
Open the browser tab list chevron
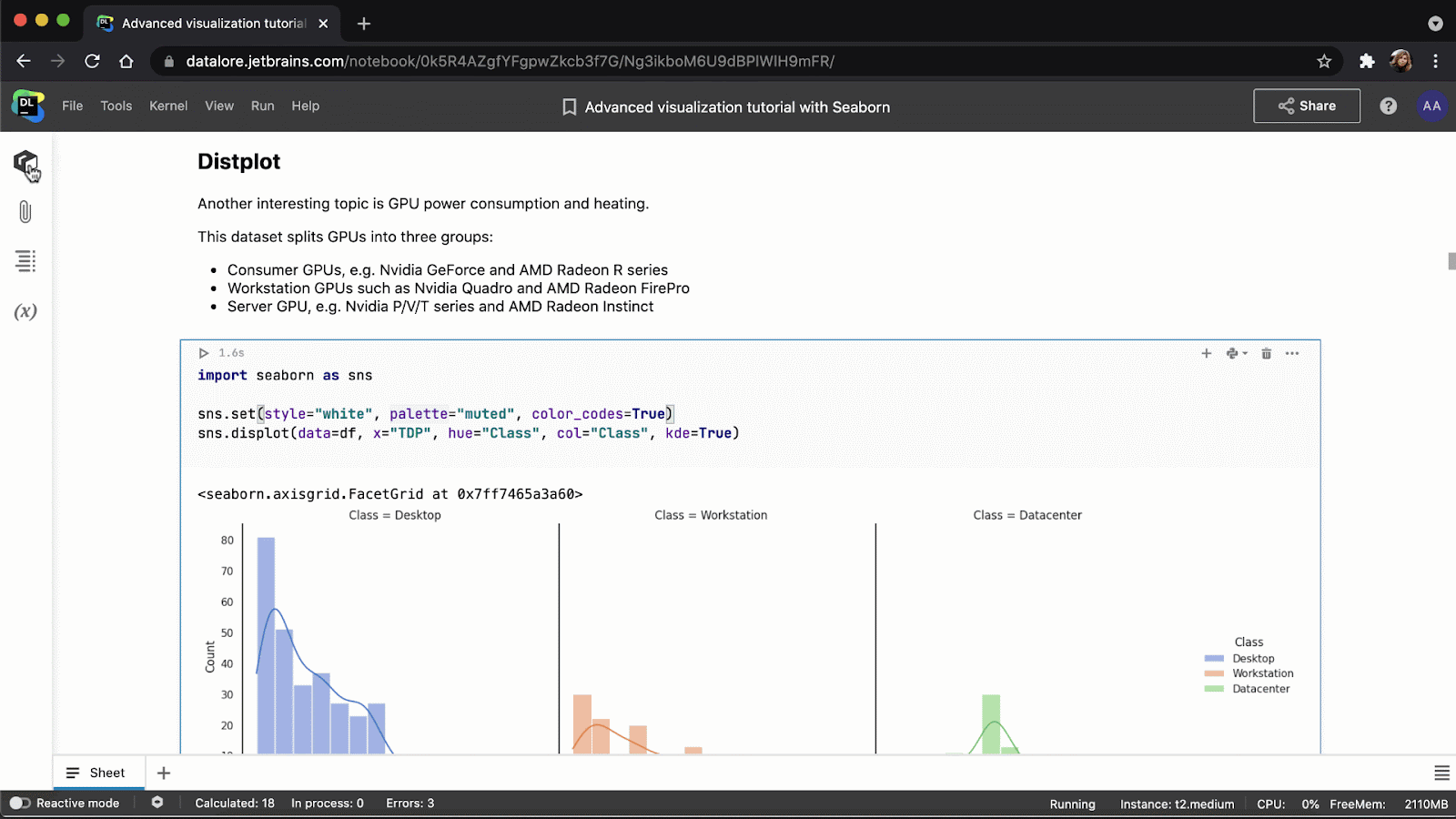click(1435, 24)
